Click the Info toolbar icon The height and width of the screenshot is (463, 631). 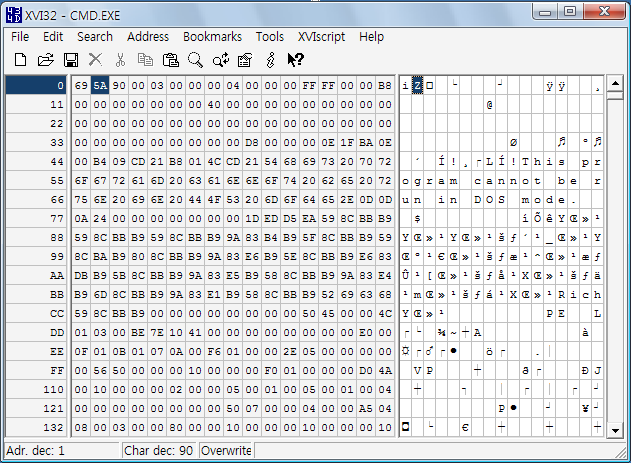[270, 60]
